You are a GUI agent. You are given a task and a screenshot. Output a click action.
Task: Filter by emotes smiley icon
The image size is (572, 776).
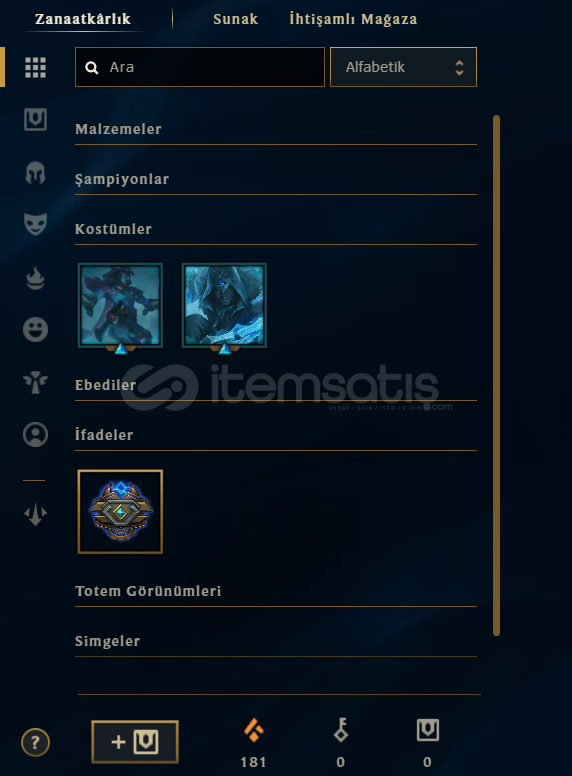click(x=35, y=329)
